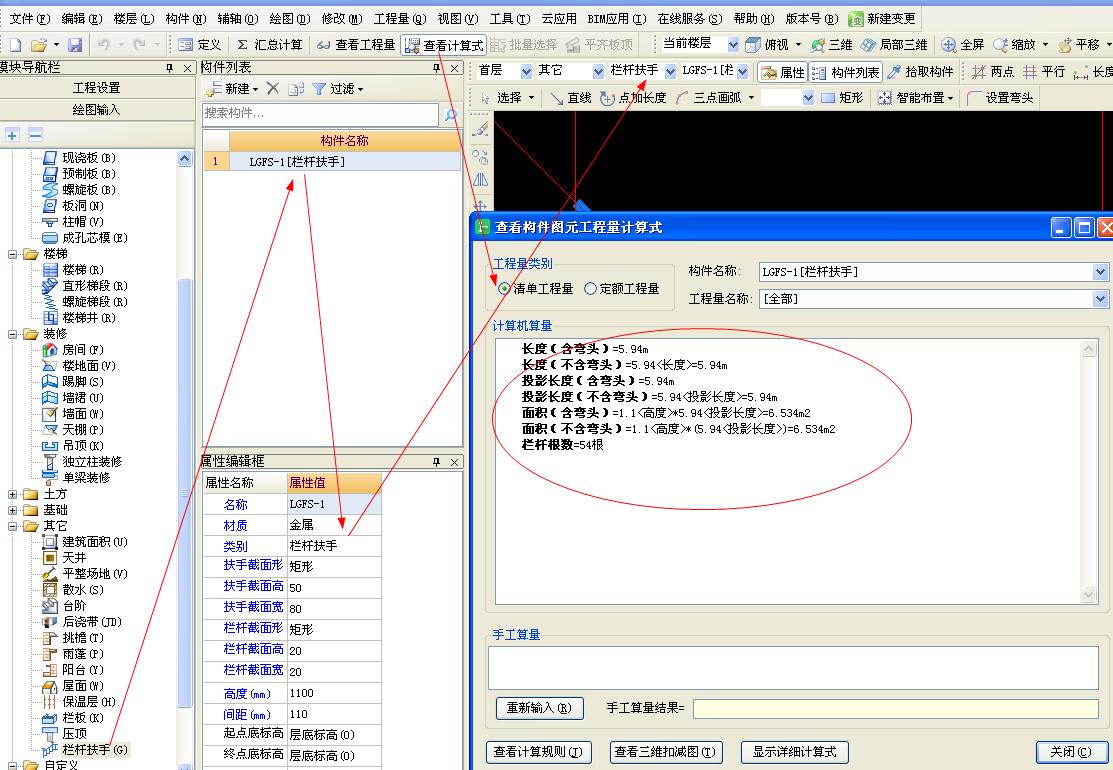Open the 工程量名称 dropdown in dialog

click(1100, 299)
